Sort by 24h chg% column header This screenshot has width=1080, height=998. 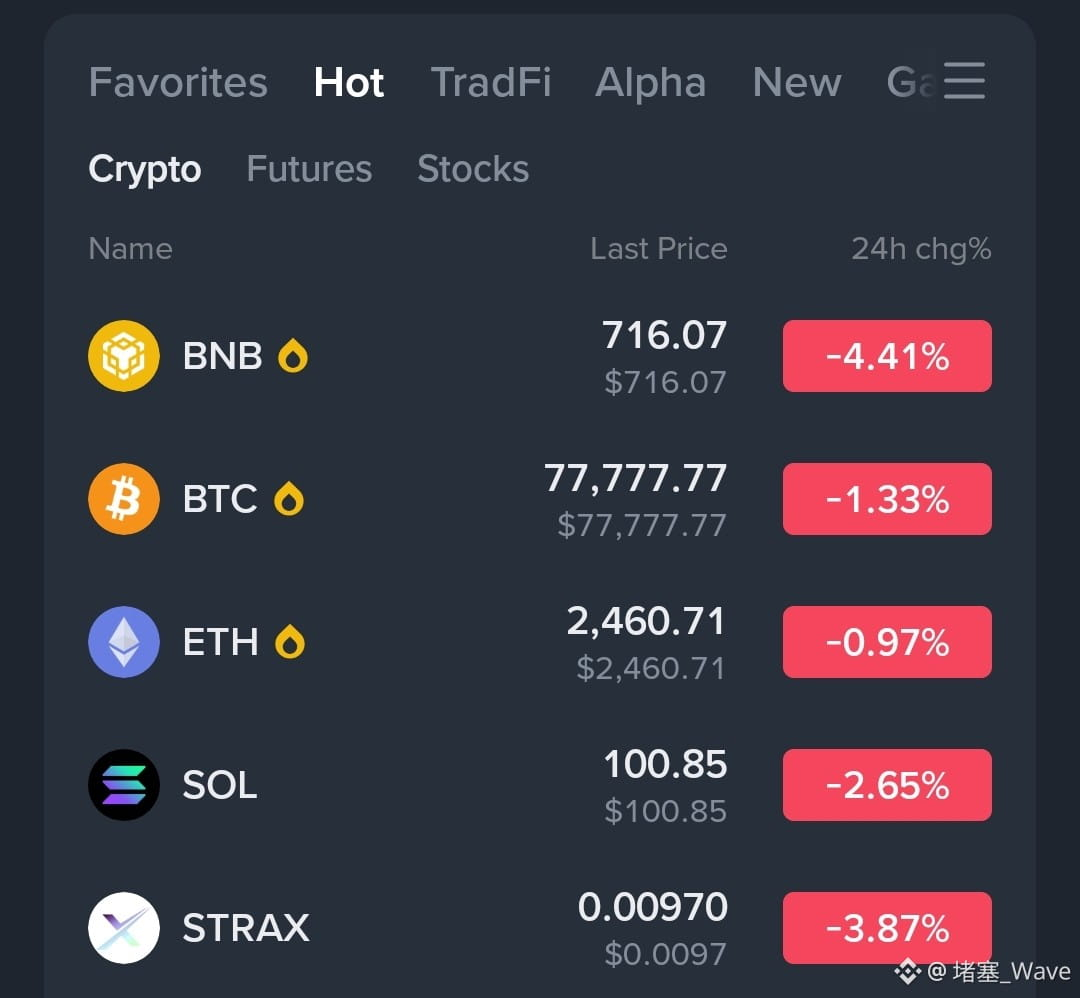click(921, 249)
